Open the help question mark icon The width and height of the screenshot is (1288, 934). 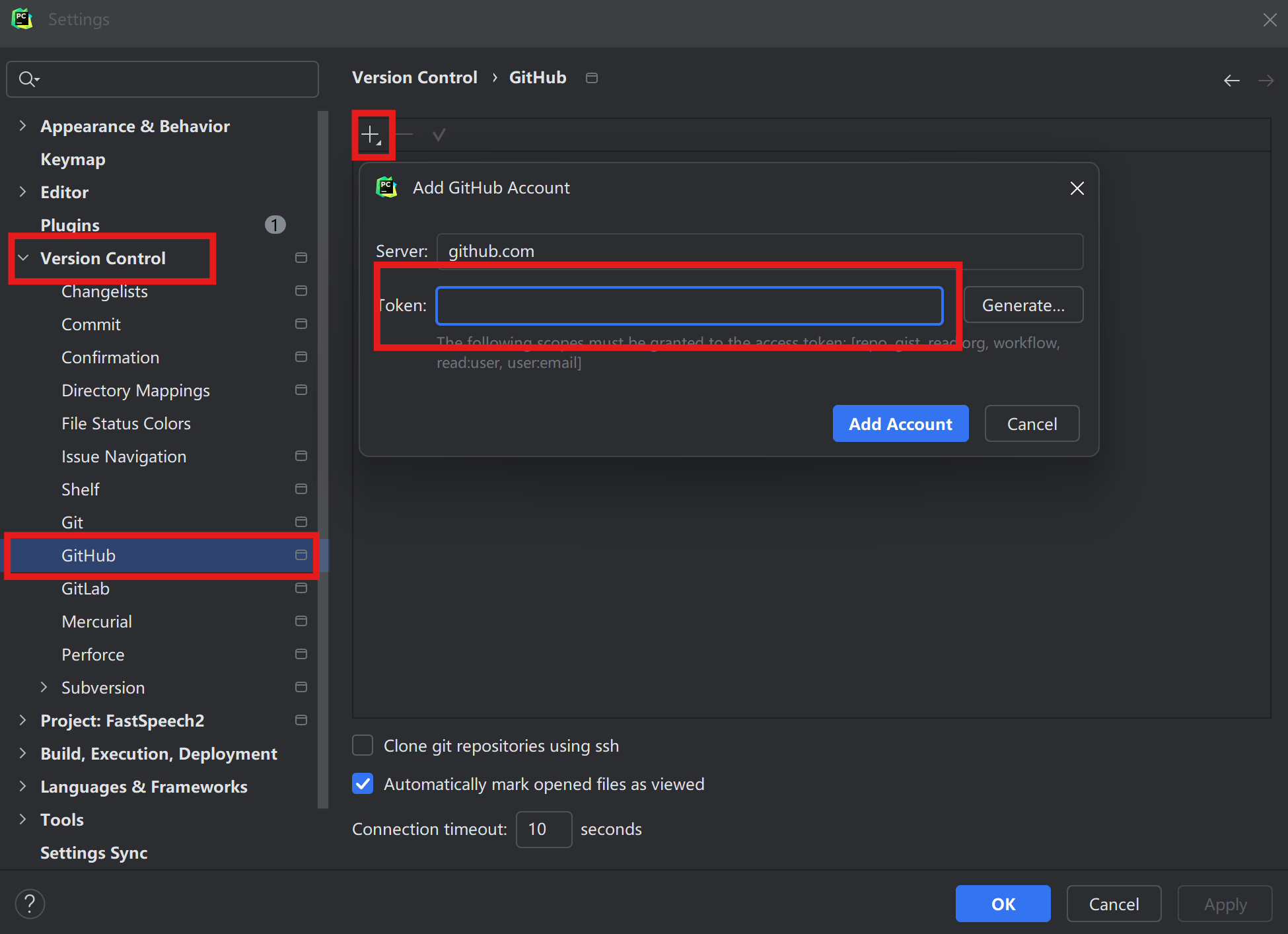(x=30, y=903)
